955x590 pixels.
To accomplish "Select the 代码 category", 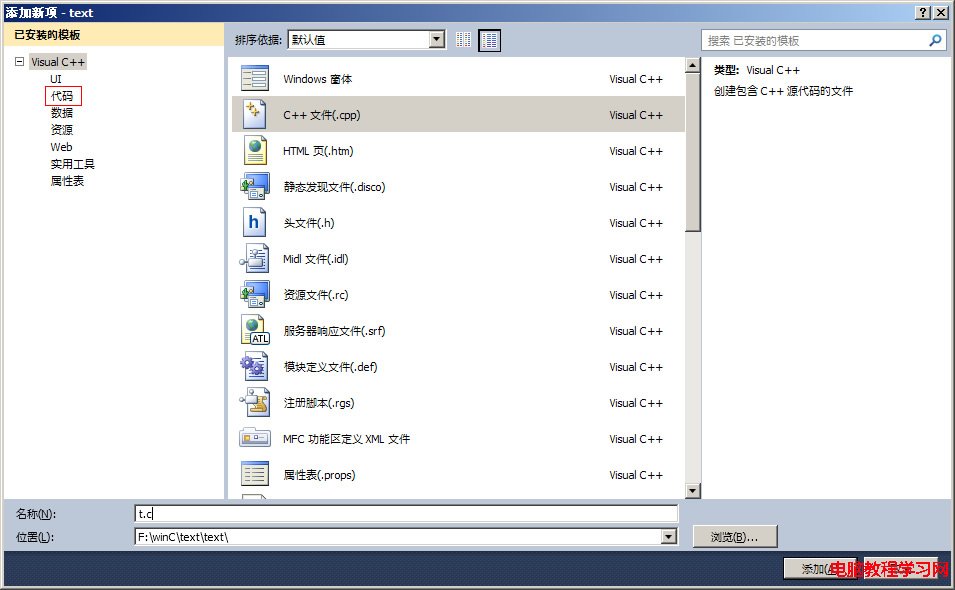I will pyautogui.click(x=62, y=96).
